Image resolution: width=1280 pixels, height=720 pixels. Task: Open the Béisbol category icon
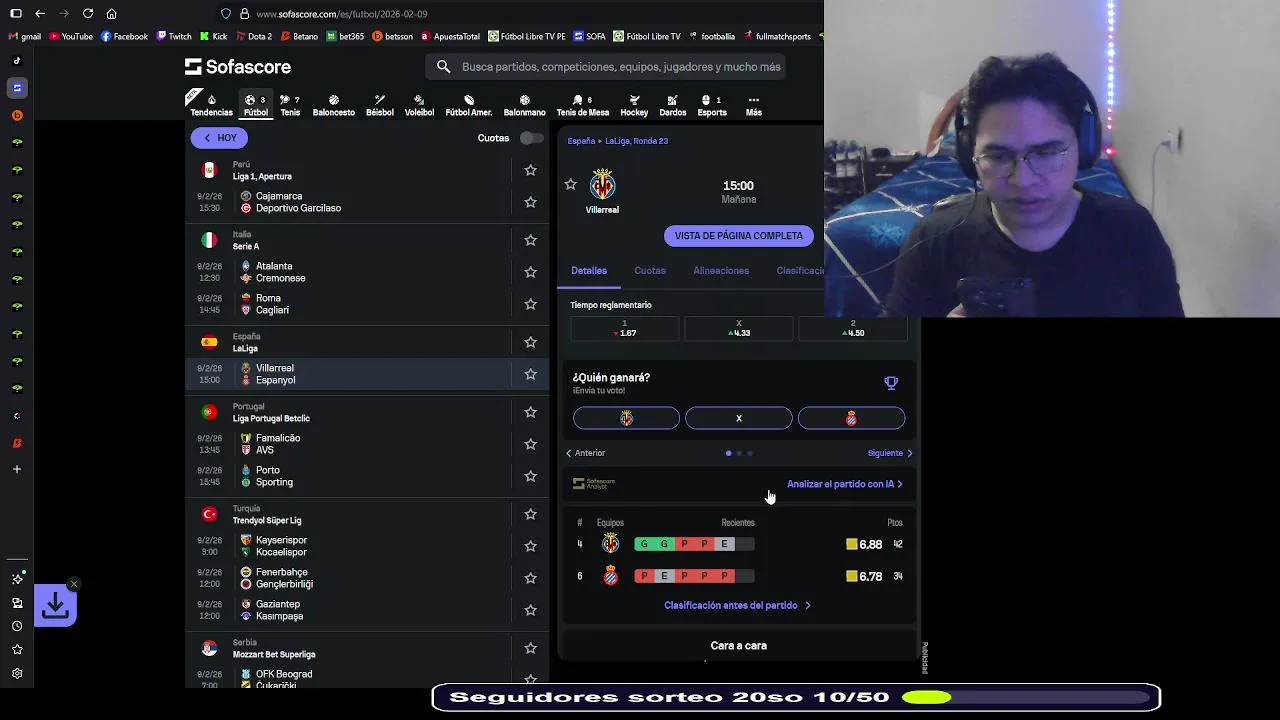pyautogui.click(x=380, y=105)
